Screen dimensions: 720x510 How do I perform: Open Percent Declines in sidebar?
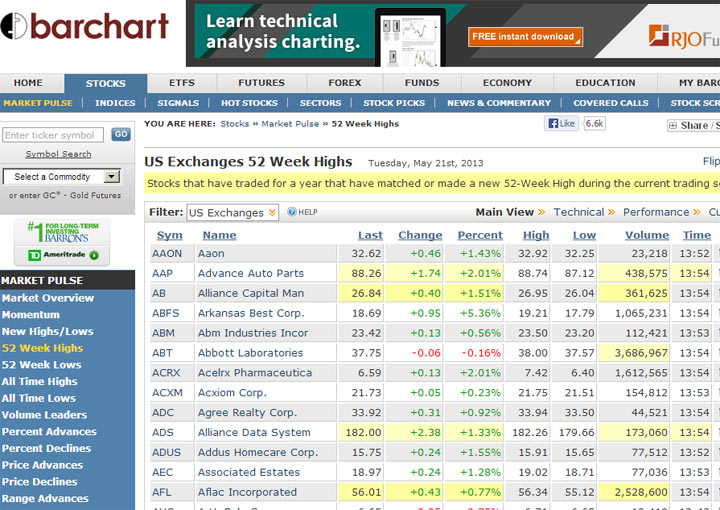(46, 448)
